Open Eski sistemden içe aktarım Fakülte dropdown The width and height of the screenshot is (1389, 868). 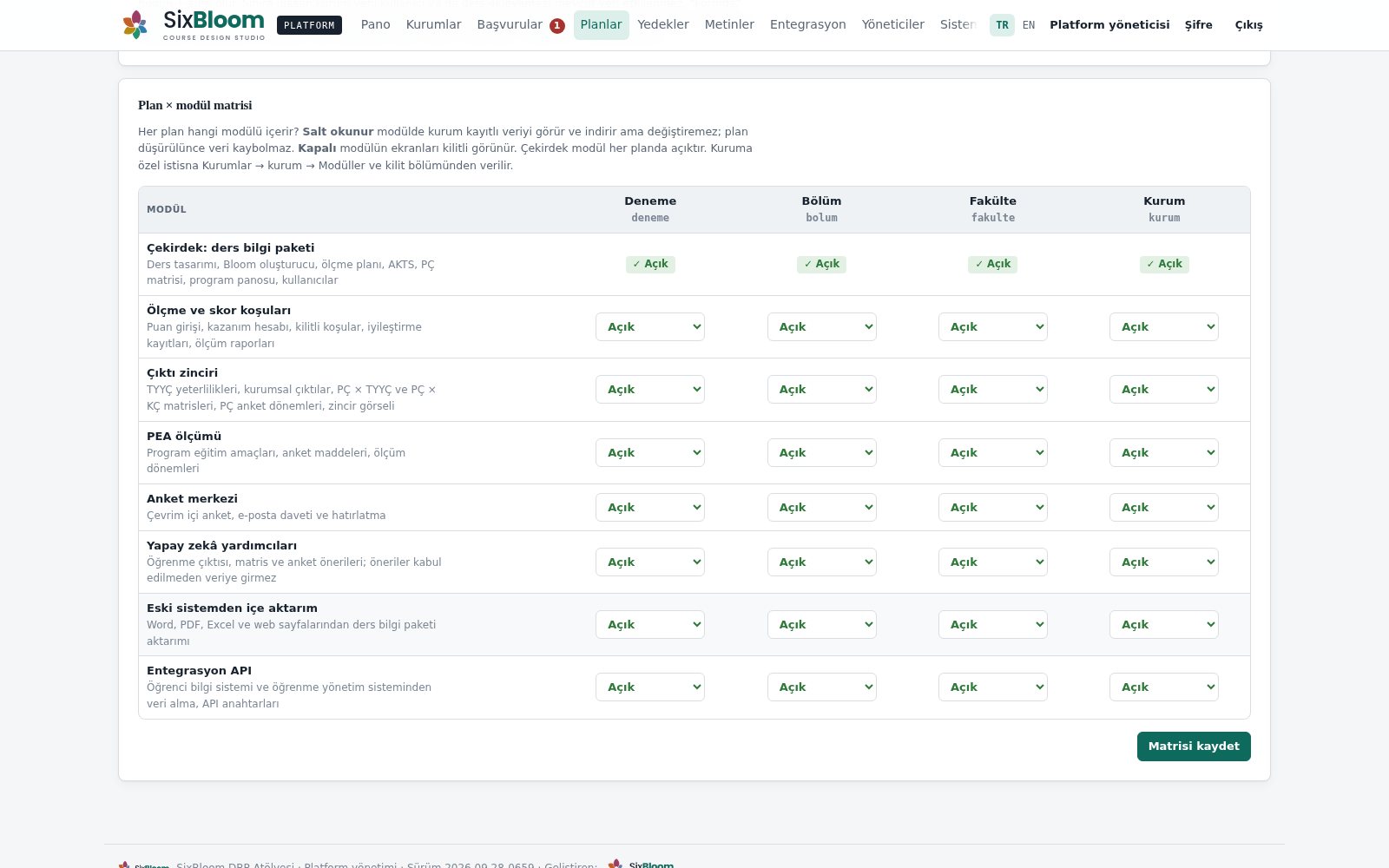993,625
